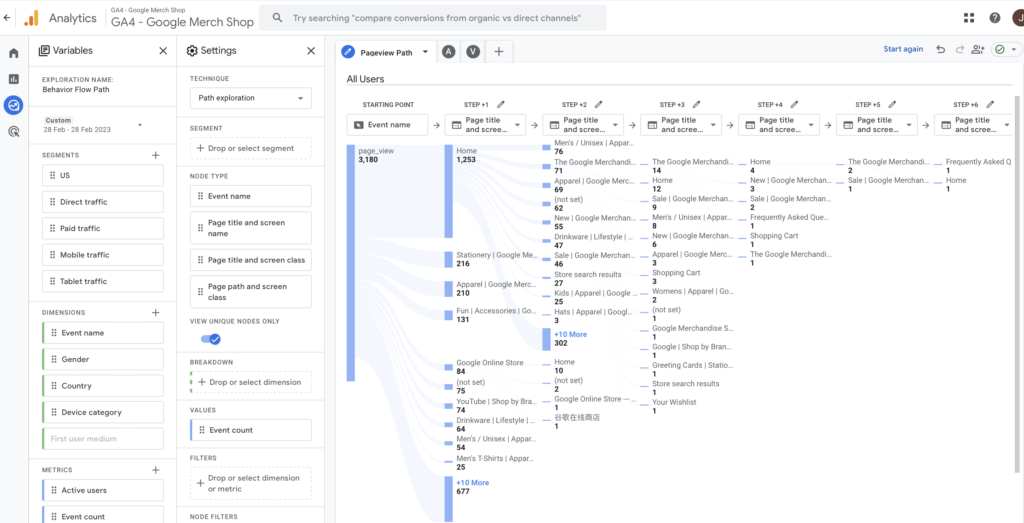Open the custom date range dropdown
The image size is (1024, 523).
click(92, 125)
